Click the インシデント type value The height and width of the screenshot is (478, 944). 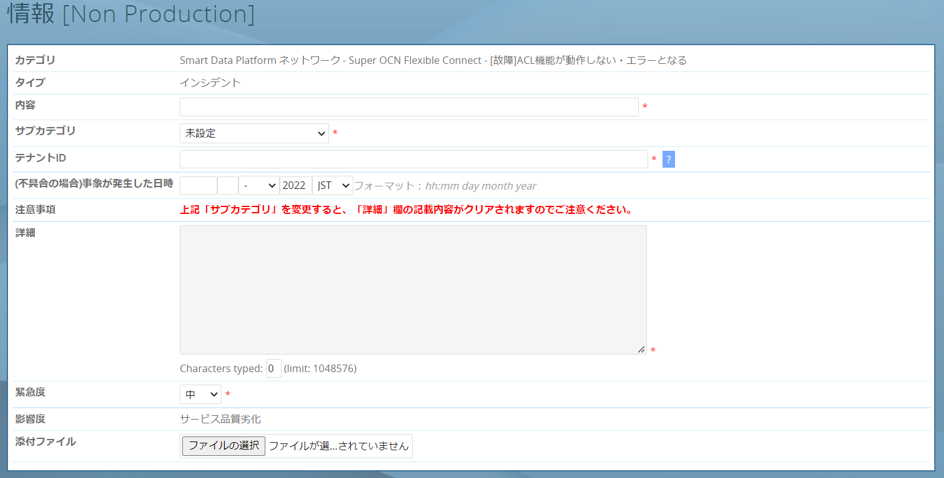[x=210, y=83]
